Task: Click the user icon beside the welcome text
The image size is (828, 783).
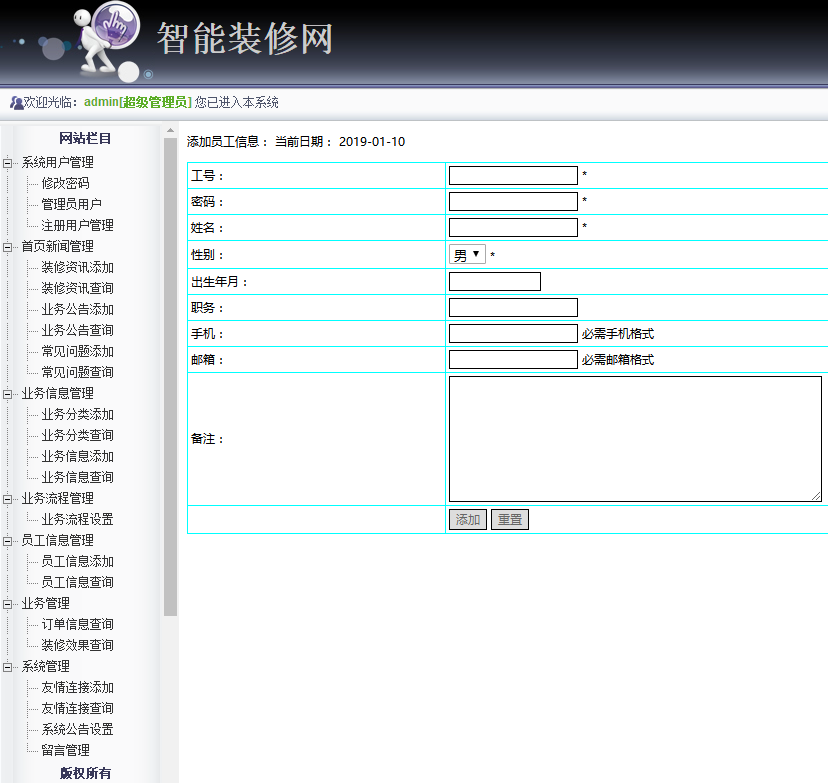Action: (16, 102)
